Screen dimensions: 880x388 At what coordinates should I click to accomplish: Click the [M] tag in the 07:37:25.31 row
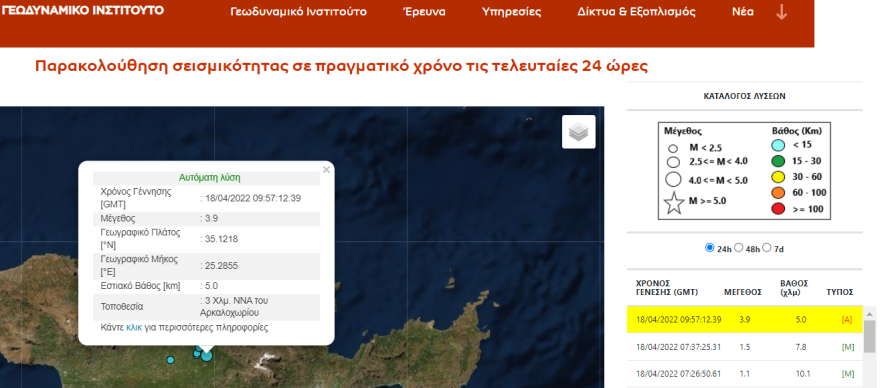847,347
